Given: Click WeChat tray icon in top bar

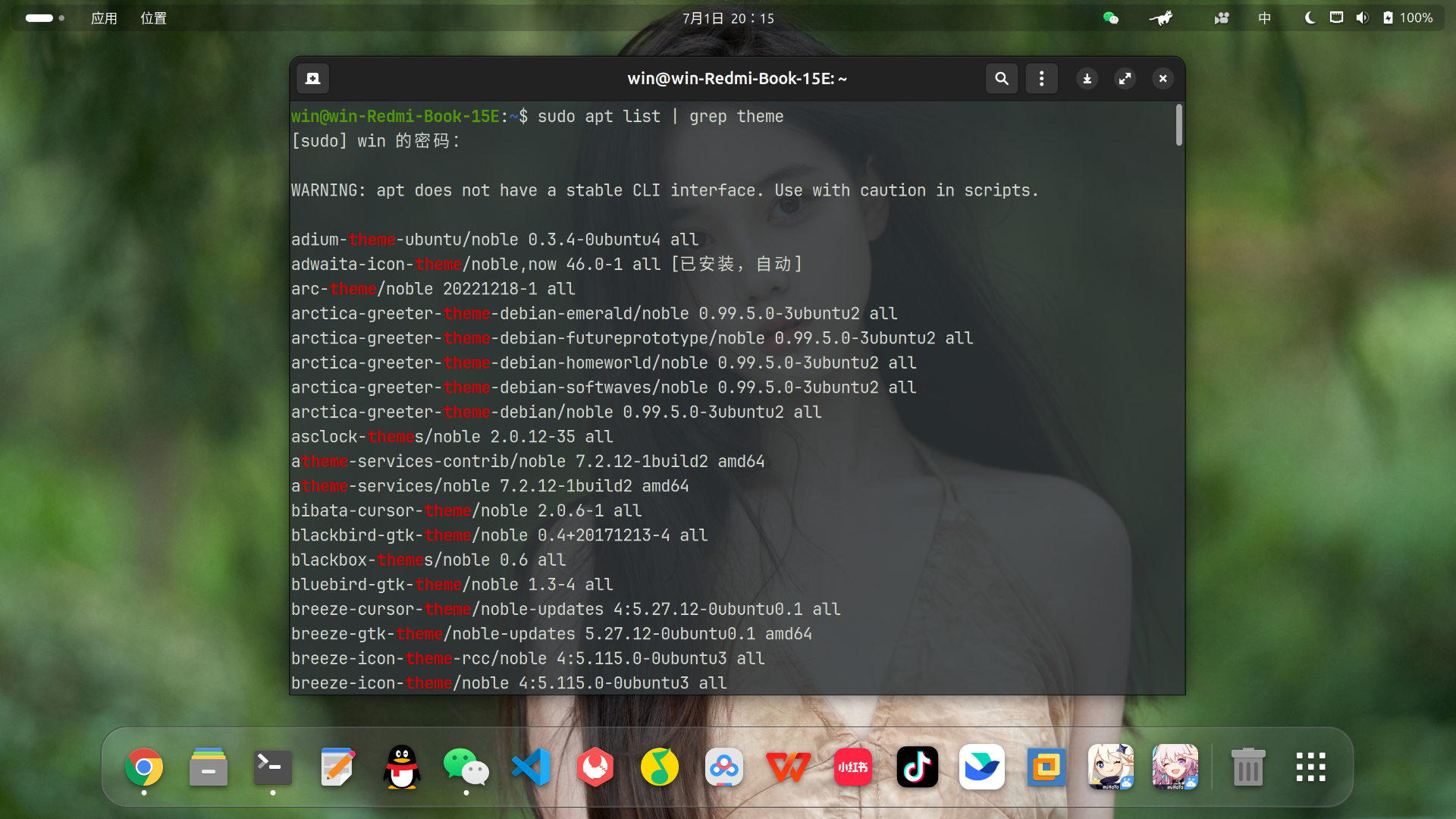Looking at the screenshot, I should pos(1111,18).
